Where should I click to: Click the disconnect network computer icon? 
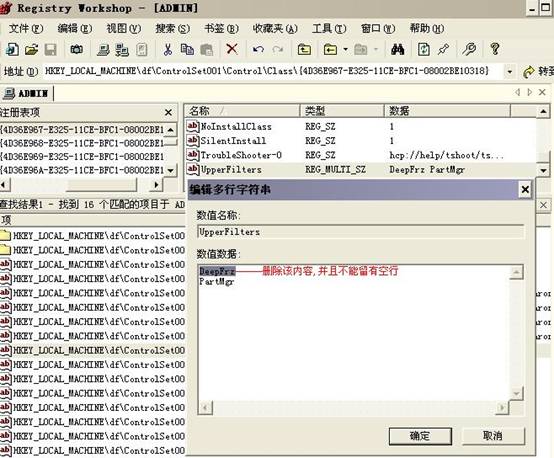[122, 50]
